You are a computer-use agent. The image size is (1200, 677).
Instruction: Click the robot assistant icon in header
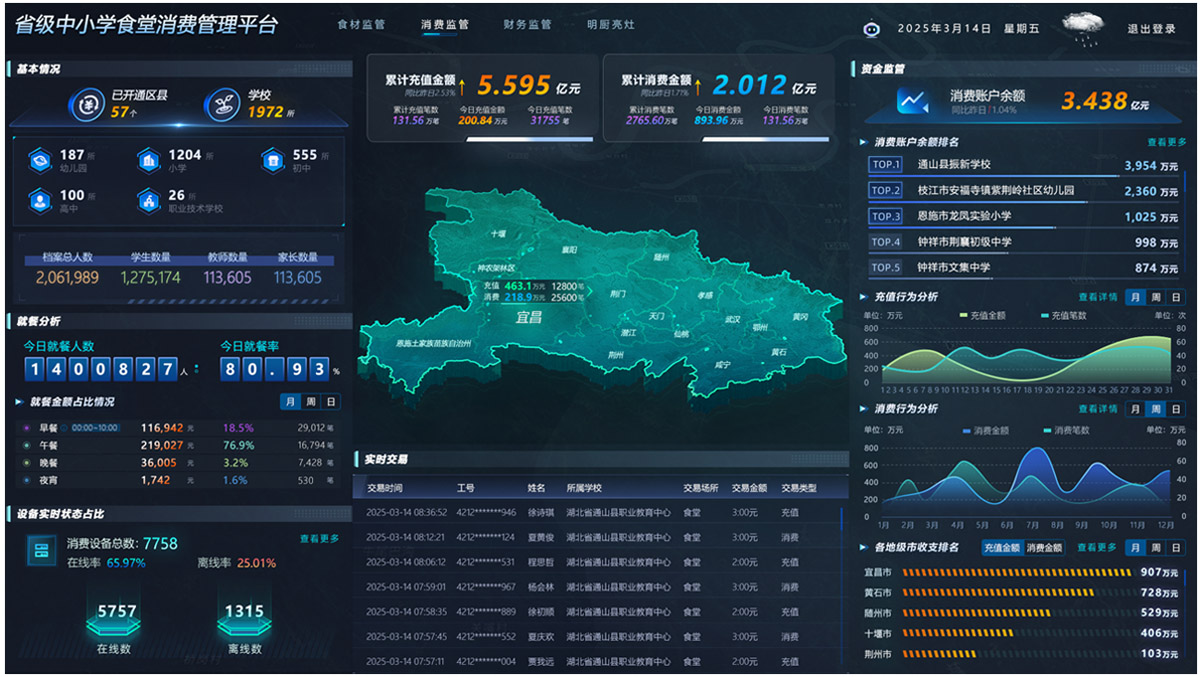tap(871, 29)
